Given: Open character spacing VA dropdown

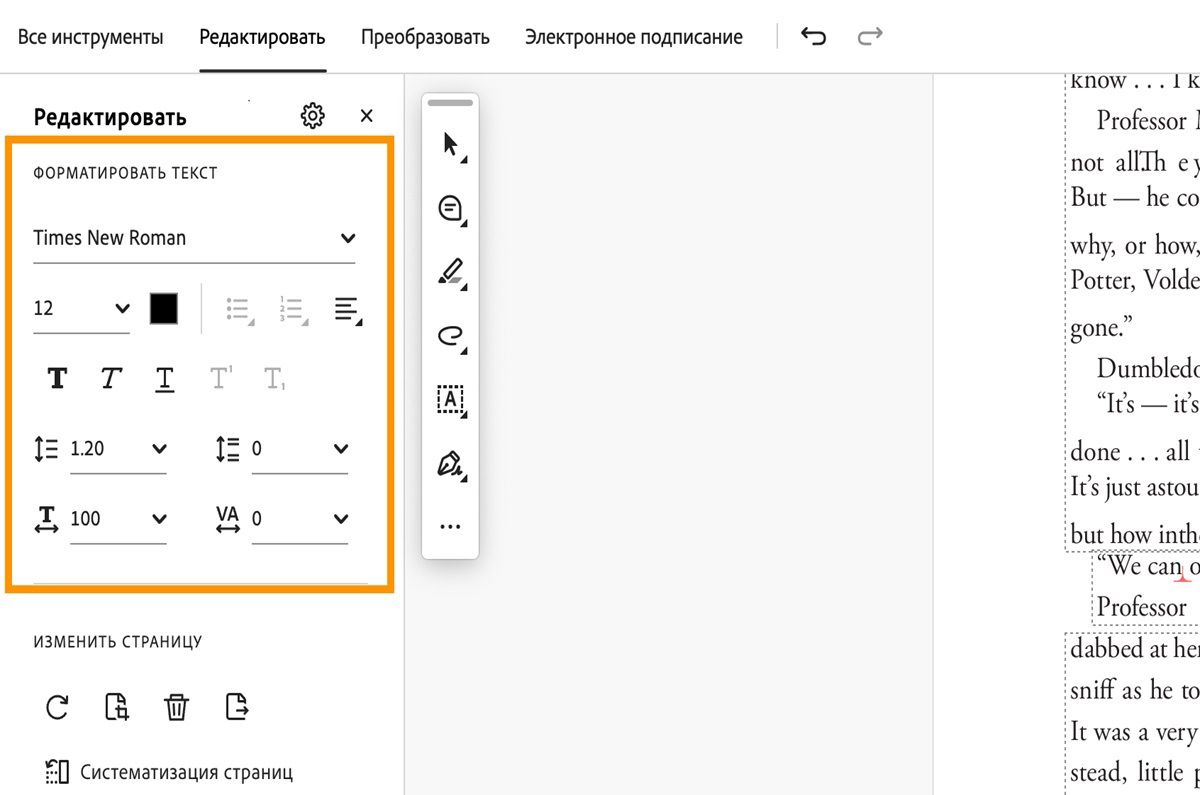Looking at the screenshot, I should point(341,518).
